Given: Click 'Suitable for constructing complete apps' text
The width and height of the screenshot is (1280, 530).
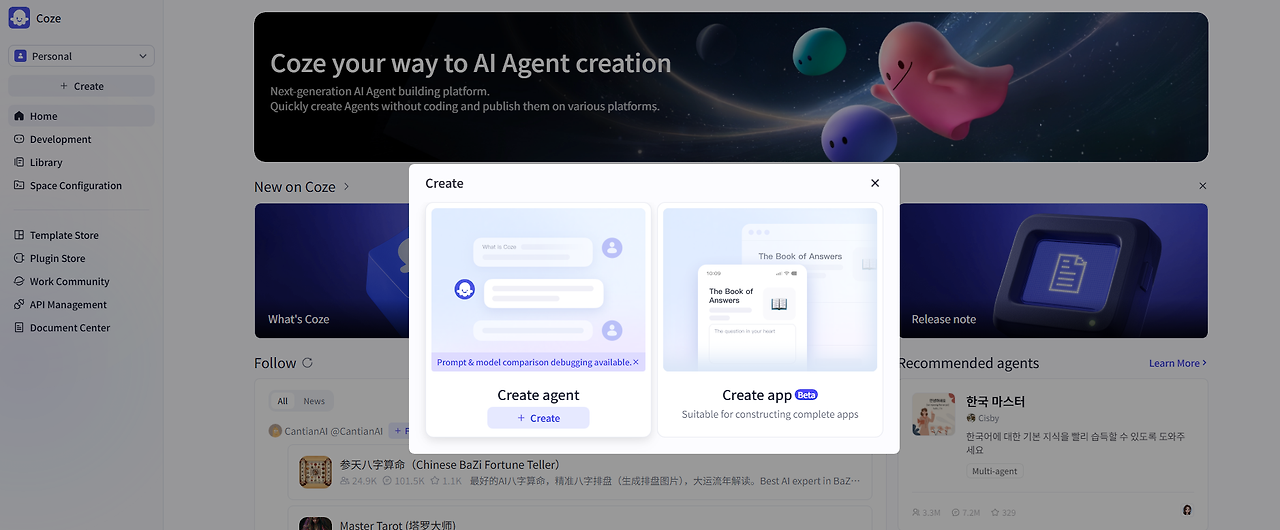Looking at the screenshot, I should pyautogui.click(x=770, y=414).
